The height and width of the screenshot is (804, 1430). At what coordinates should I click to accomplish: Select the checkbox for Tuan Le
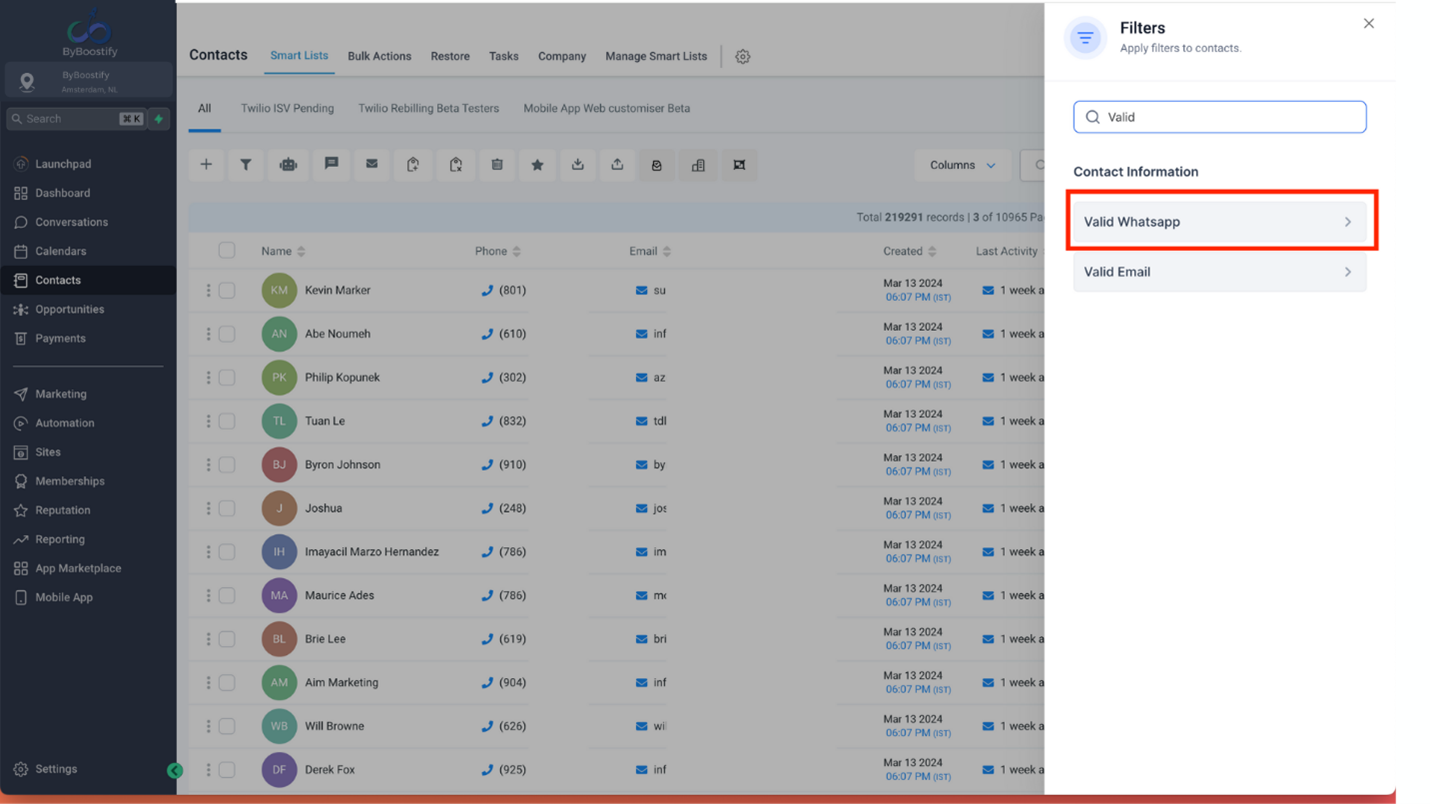227,421
